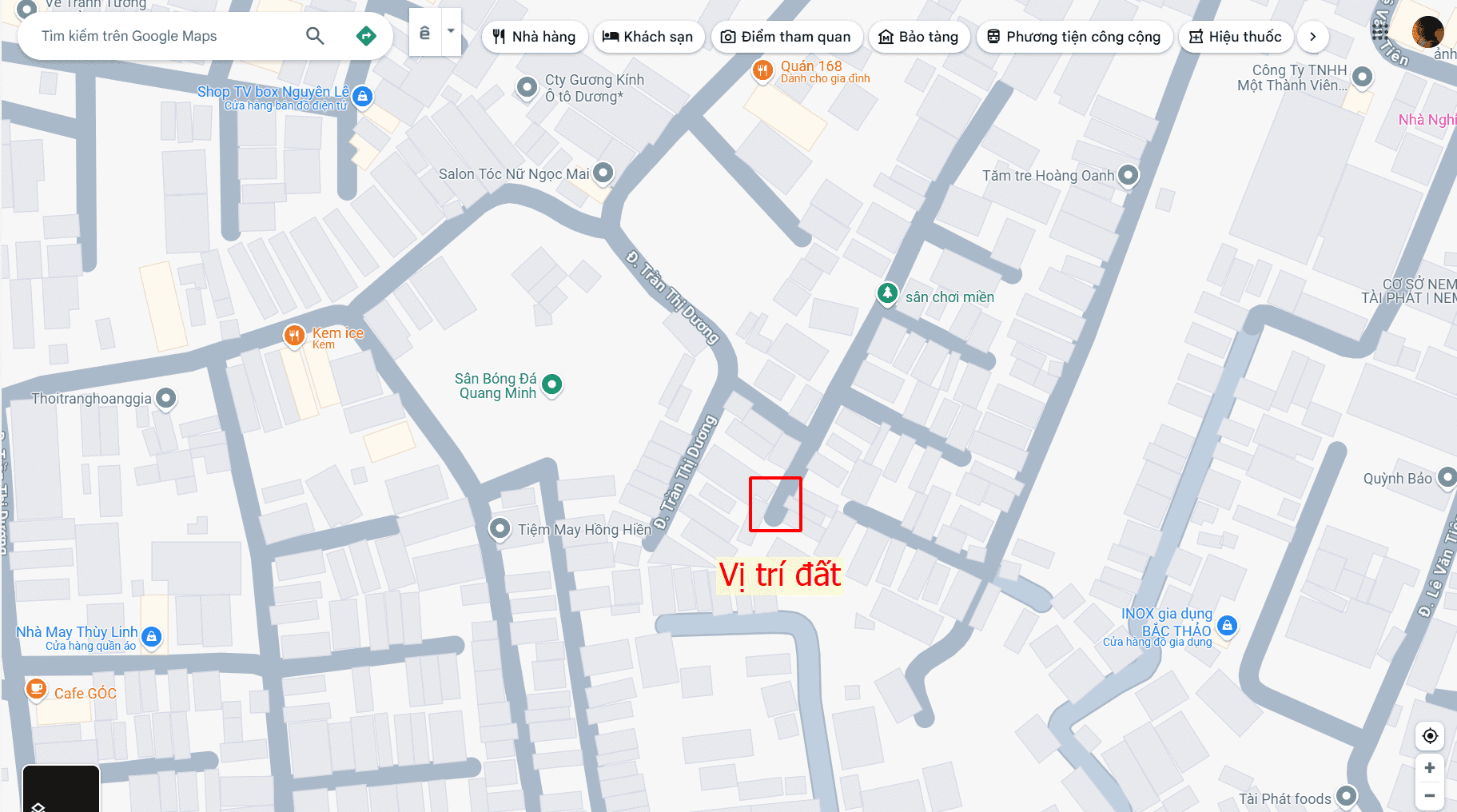Center map on my location
Image resolution: width=1457 pixels, height=812 pixels.
point(1430,735)
